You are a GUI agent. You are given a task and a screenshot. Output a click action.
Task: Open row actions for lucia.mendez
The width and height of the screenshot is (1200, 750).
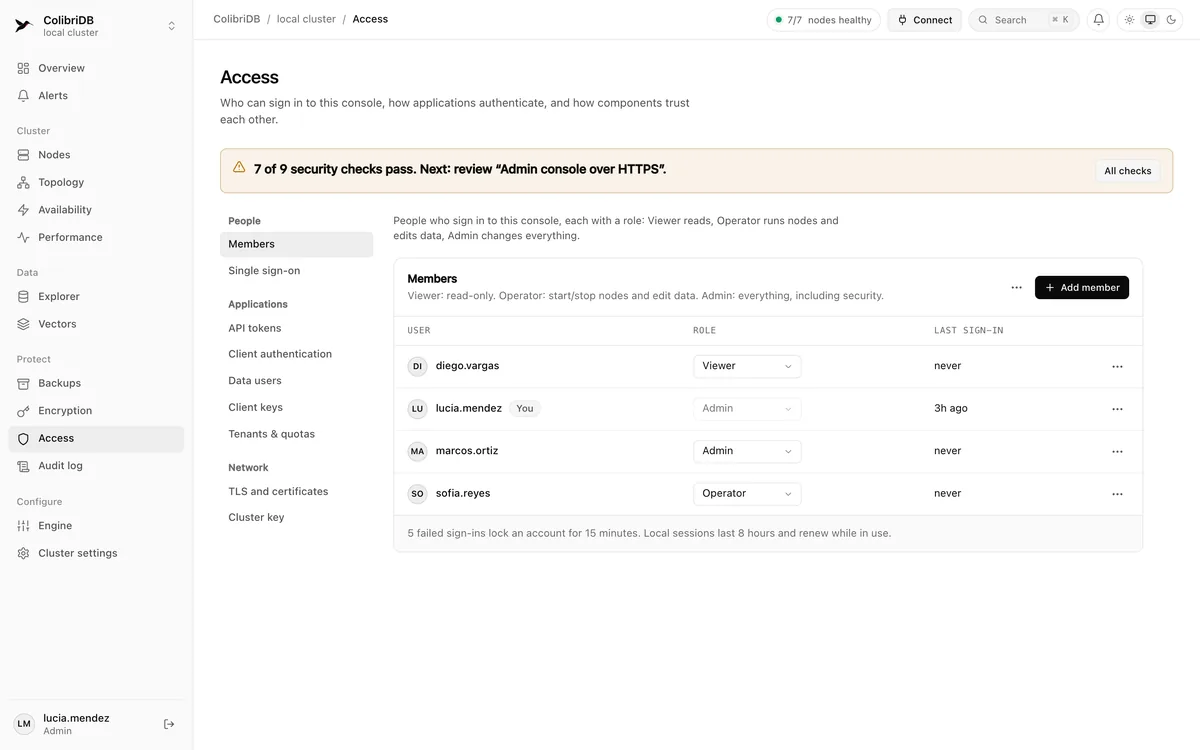(x=1117, y=409)
